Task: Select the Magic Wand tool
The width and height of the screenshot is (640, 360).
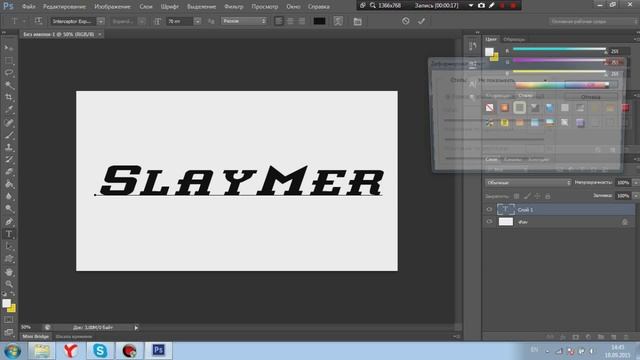Action: click(9, 85)
